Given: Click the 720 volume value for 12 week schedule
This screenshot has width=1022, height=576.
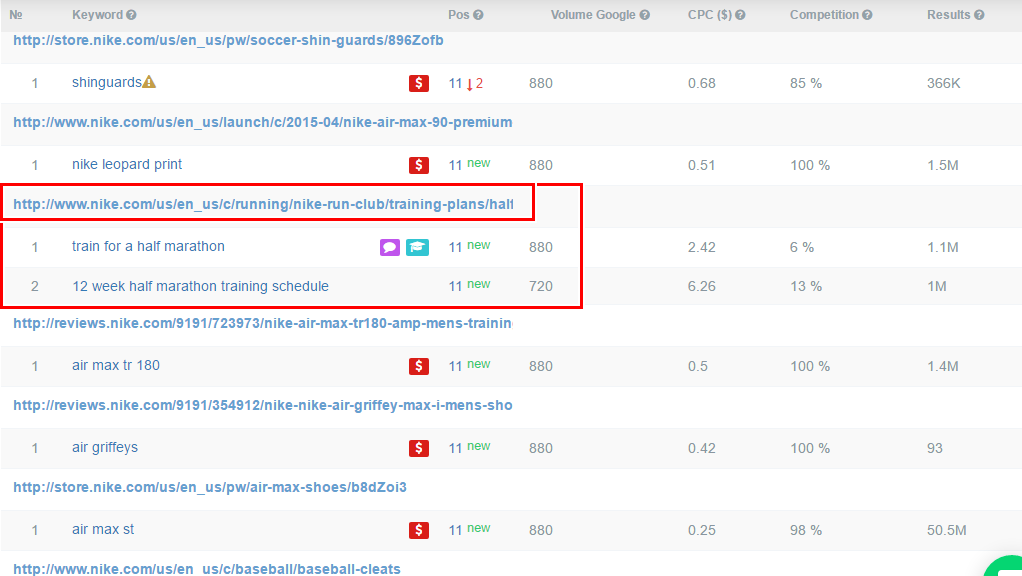Looking at the screenshot, I should tap(541, 287).
